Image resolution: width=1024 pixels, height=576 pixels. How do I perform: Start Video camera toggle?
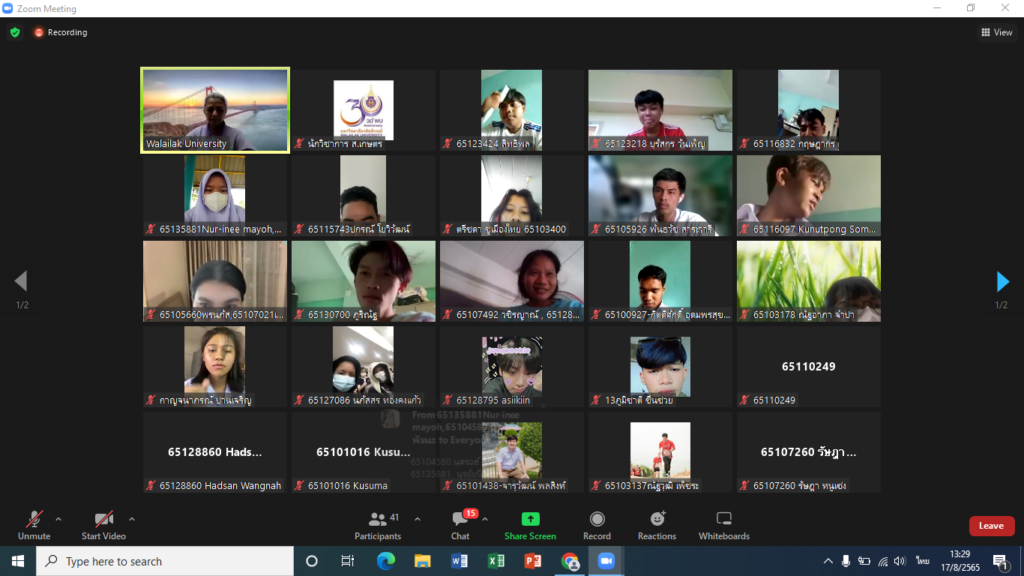(x=103, y=520)
